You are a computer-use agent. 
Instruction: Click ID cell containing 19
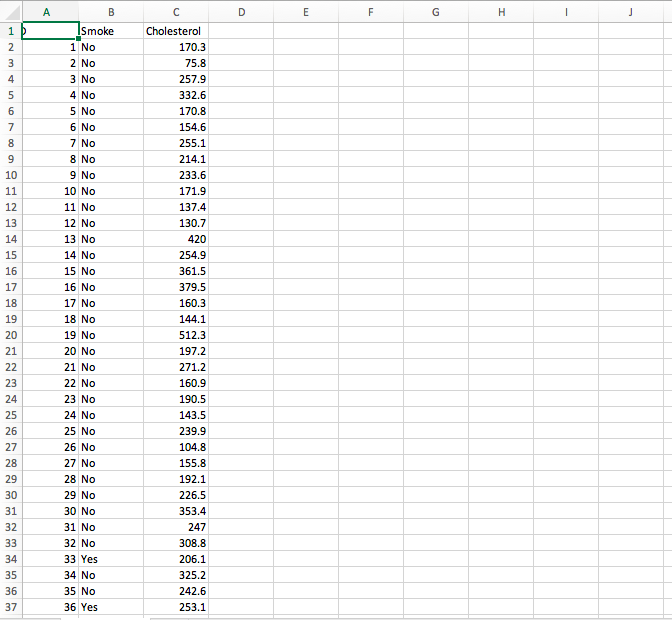coord(50,335)
